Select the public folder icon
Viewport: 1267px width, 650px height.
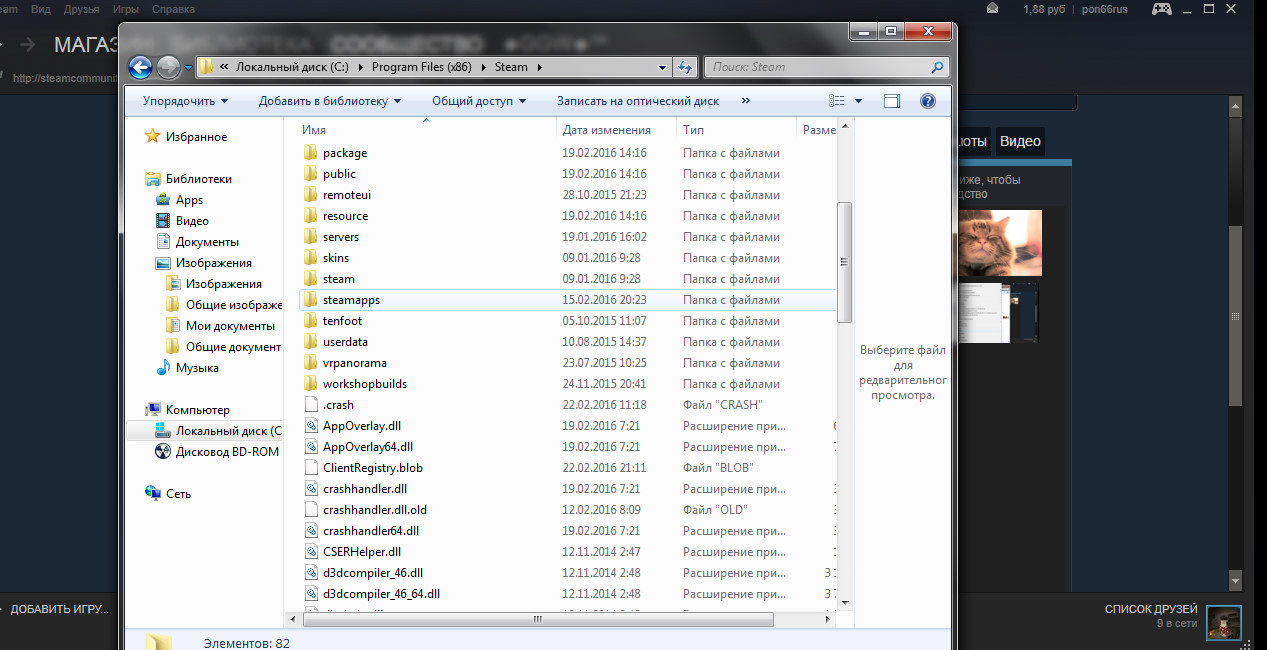(x=310, y=174)
